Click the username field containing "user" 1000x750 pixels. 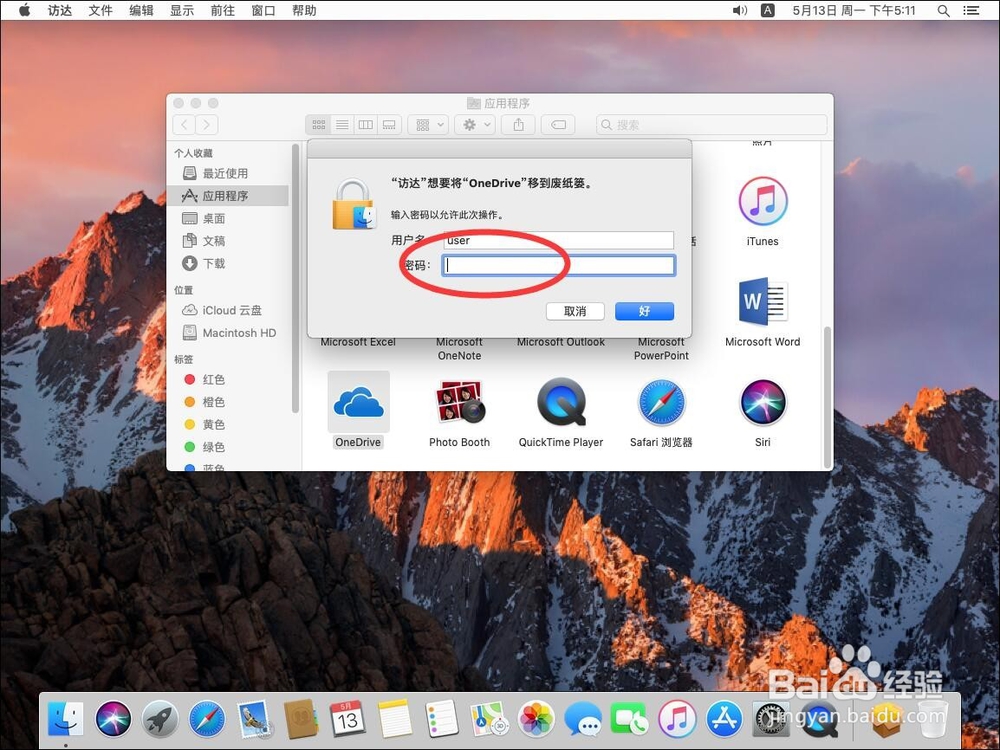[x=559, y=240]
